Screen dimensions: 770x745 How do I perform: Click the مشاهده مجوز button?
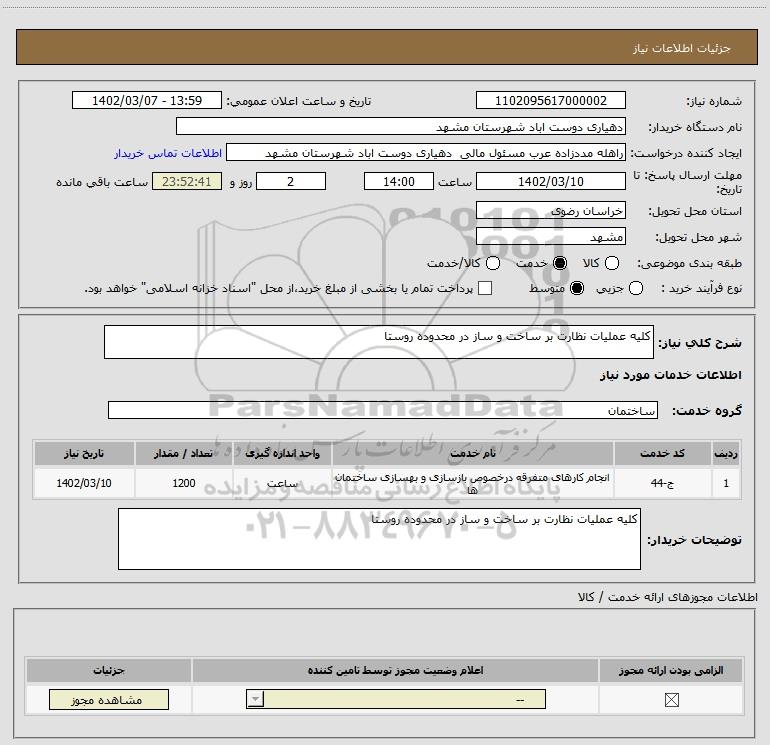tap(109, 699)
